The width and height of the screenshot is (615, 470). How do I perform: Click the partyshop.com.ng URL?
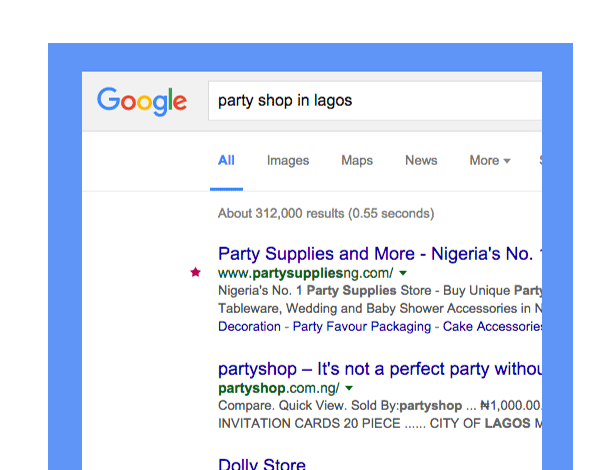pos(278,388)
